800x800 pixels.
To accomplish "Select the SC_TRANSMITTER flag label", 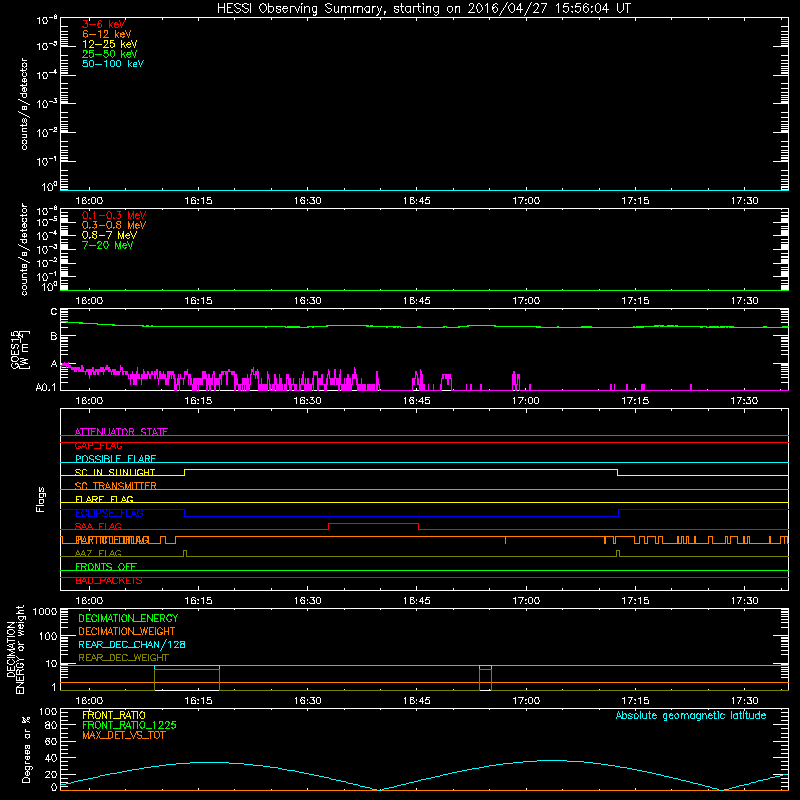I will point(115,486).
